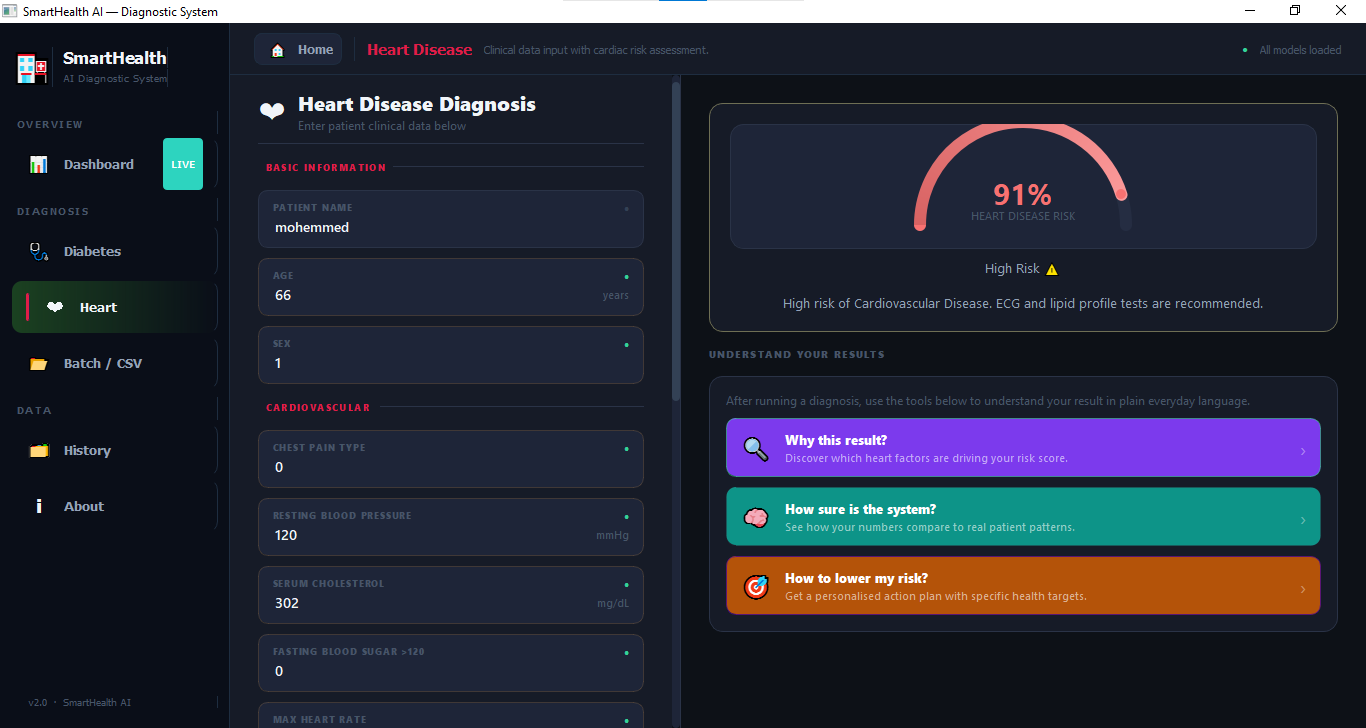Expand the How to lower my risk chevron
The image size is (1366, 728).
click(1302, 589)
